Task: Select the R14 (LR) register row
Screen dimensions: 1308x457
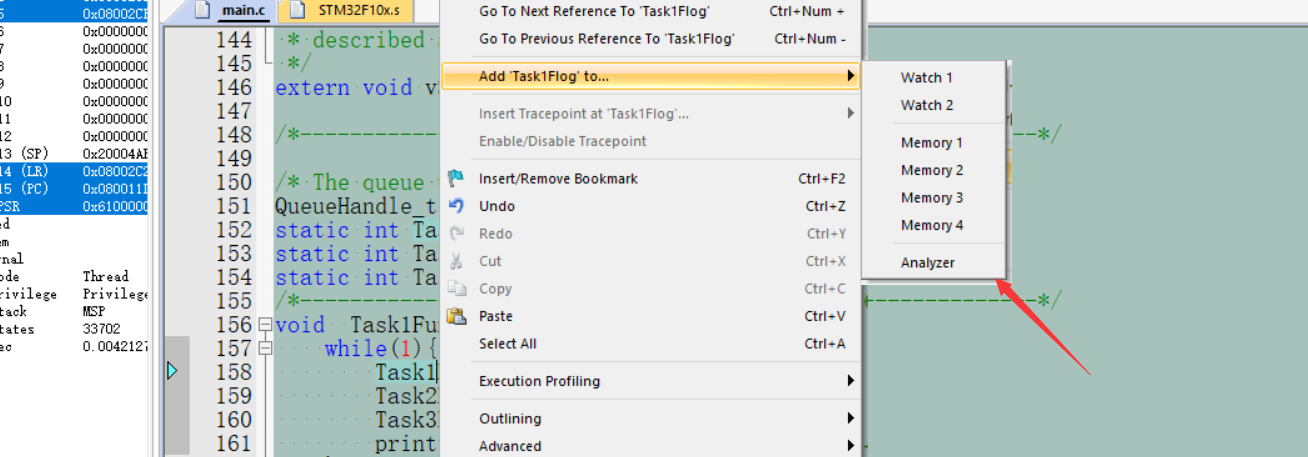Action: [x=74, y=172]
